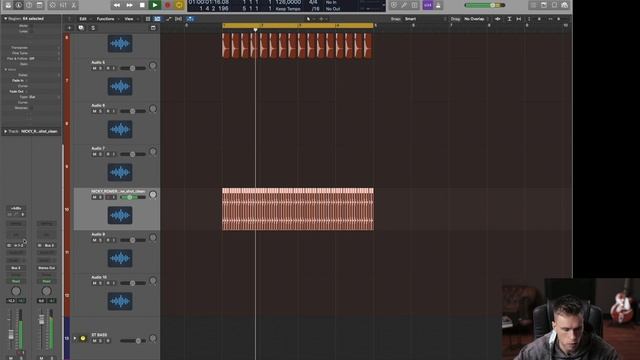
Task: Collapse the Region inspector disclosure triangle
Action: click(5, 19)
